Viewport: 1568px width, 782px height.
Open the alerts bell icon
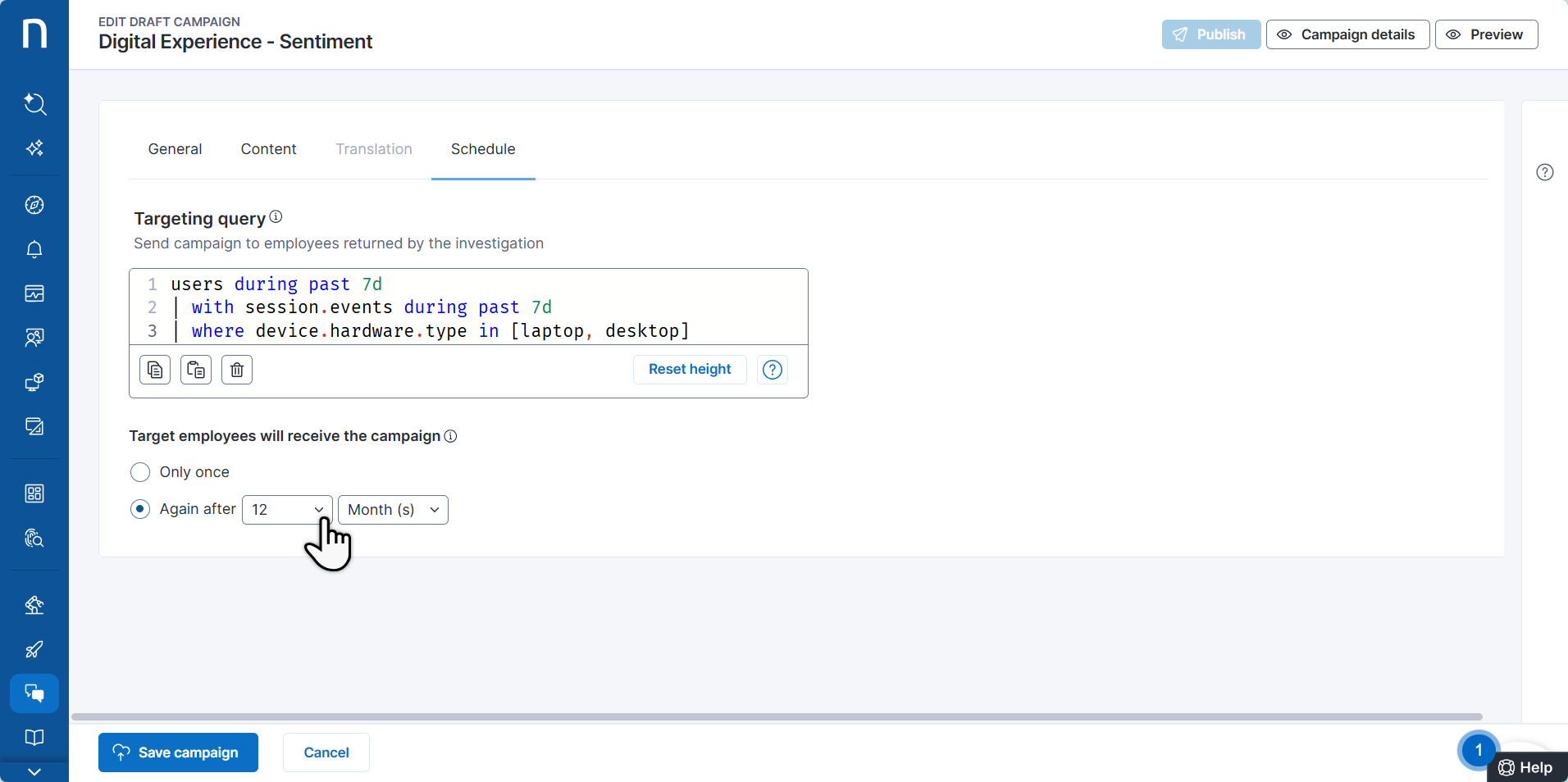tap(34, 249)
